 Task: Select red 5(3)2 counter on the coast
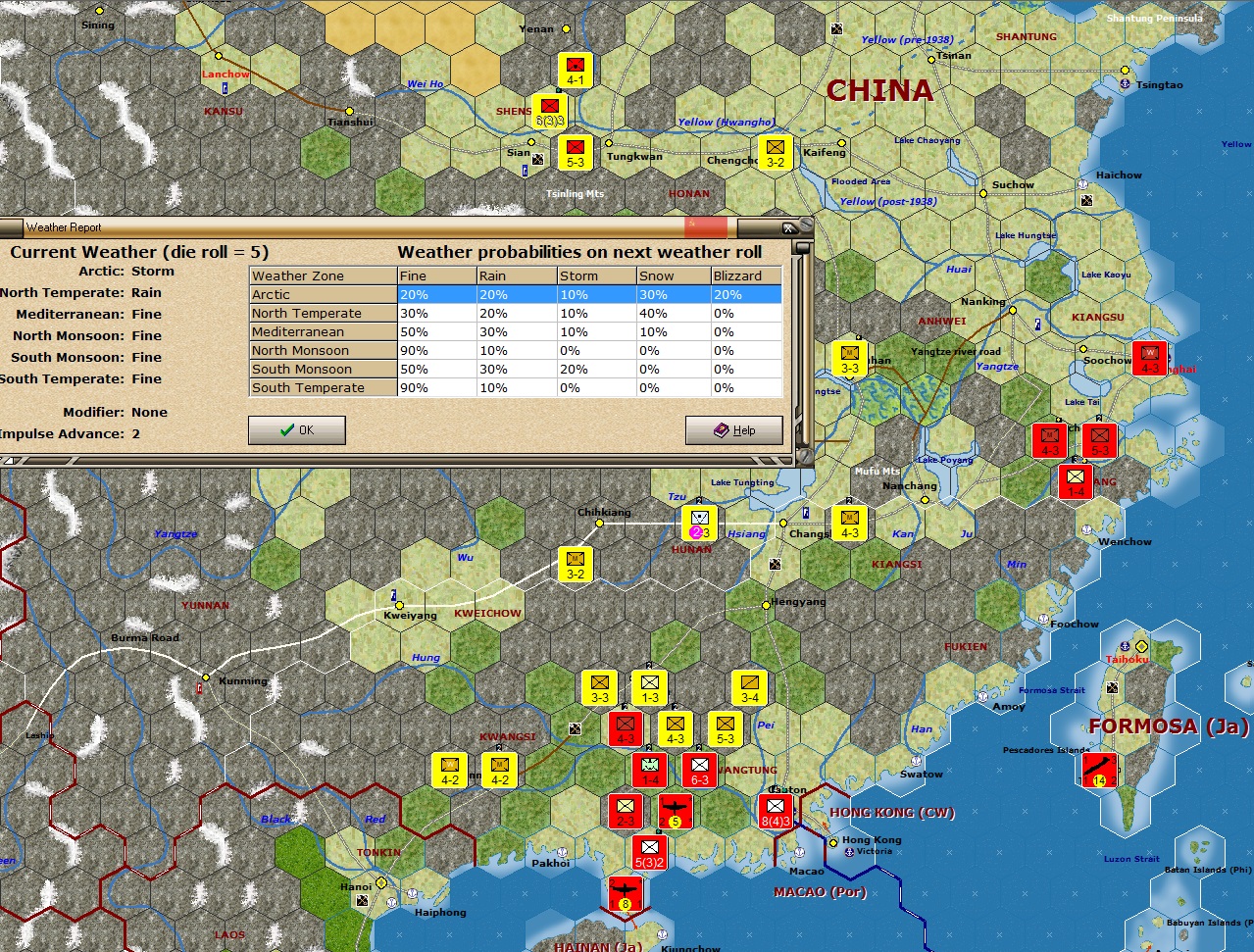click(650, 853)
